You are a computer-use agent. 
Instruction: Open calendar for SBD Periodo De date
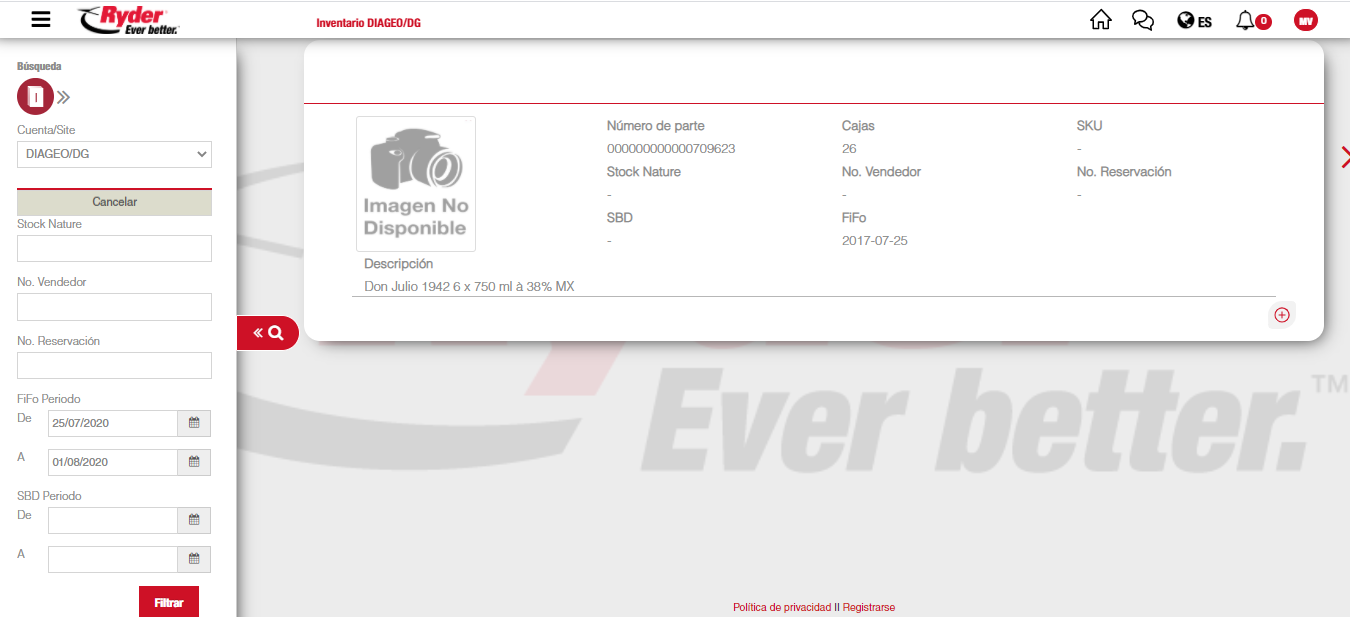pos(194,520)
